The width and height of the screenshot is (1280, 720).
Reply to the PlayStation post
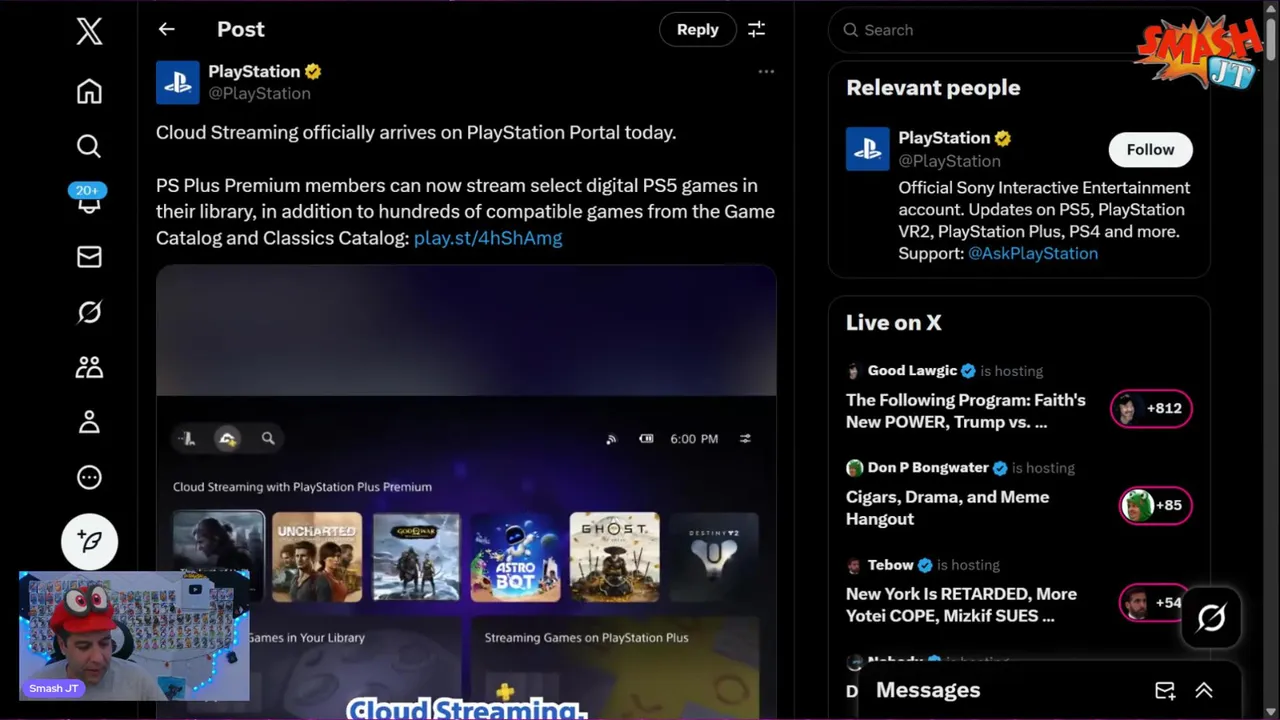coord(697,30)
